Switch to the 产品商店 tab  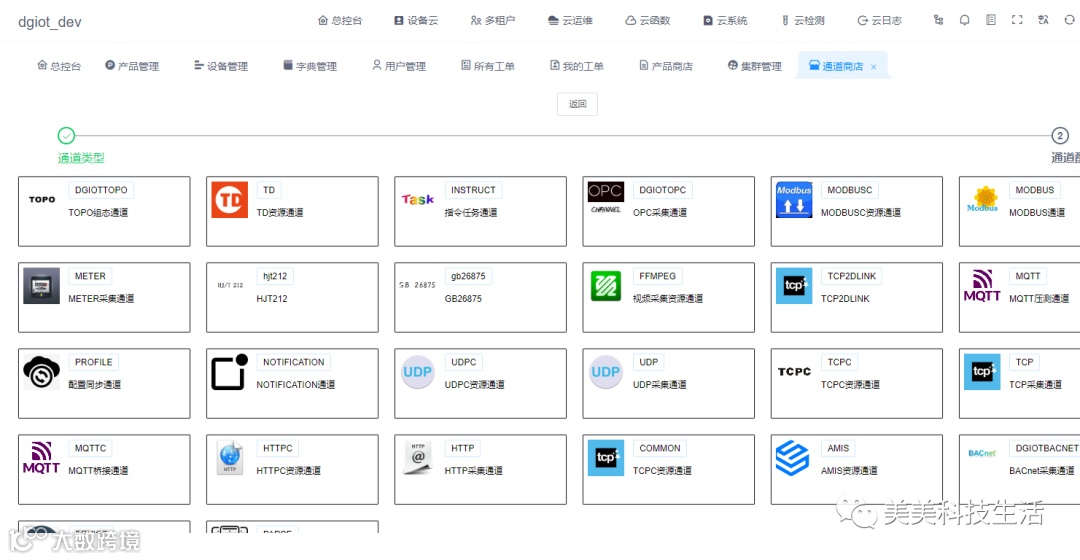pos(665,66)
